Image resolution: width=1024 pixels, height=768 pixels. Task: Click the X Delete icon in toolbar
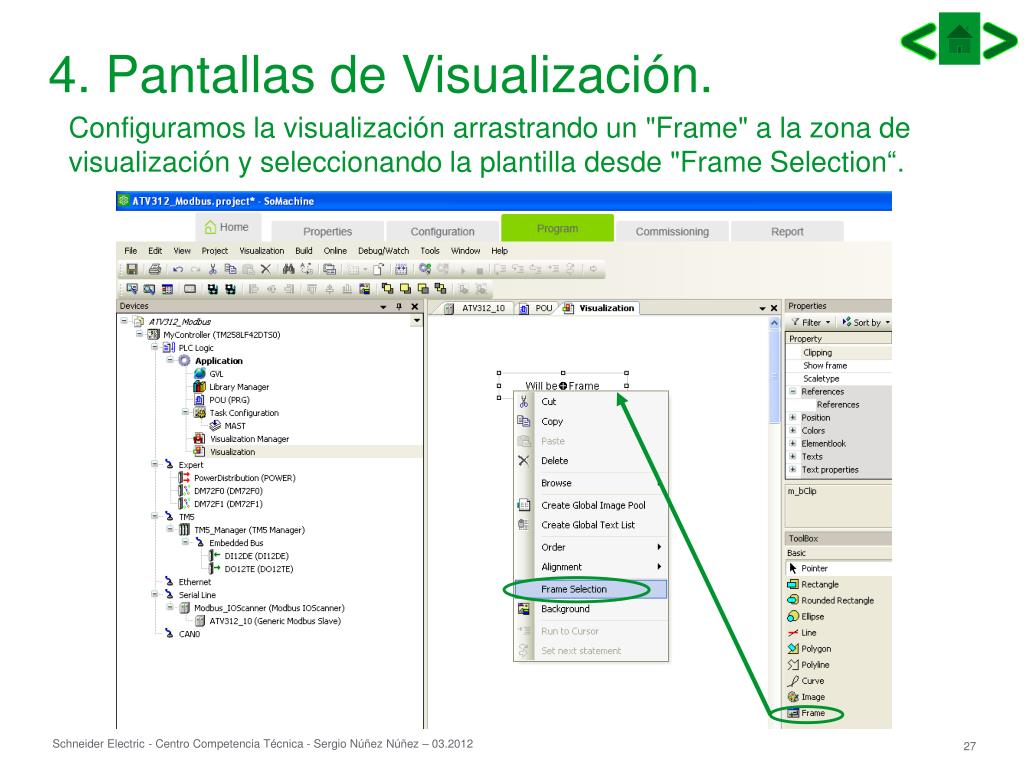[266, 269]
